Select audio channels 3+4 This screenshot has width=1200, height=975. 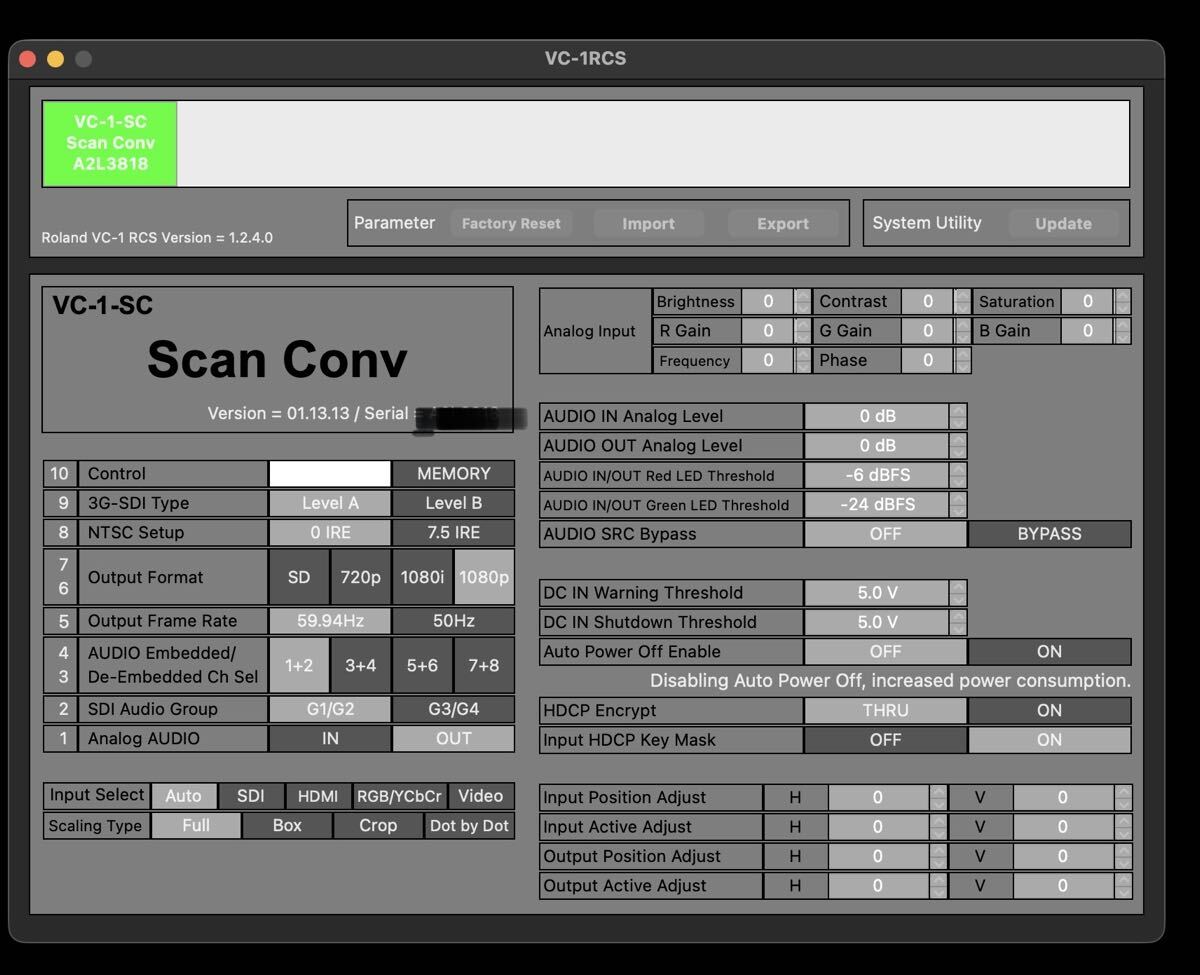(x=360, y=665)
